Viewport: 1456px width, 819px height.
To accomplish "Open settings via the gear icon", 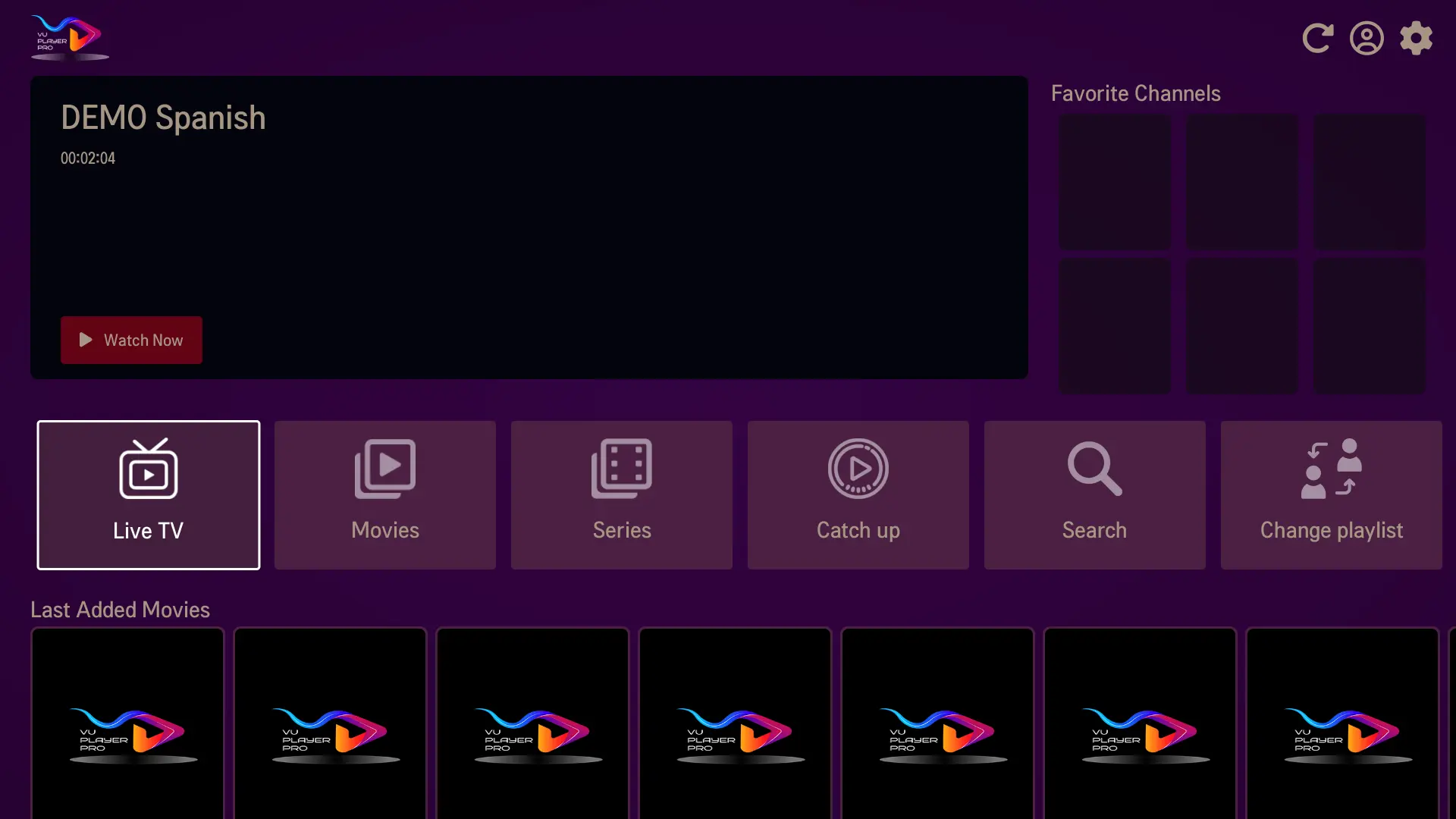I will coord(1416,38).
